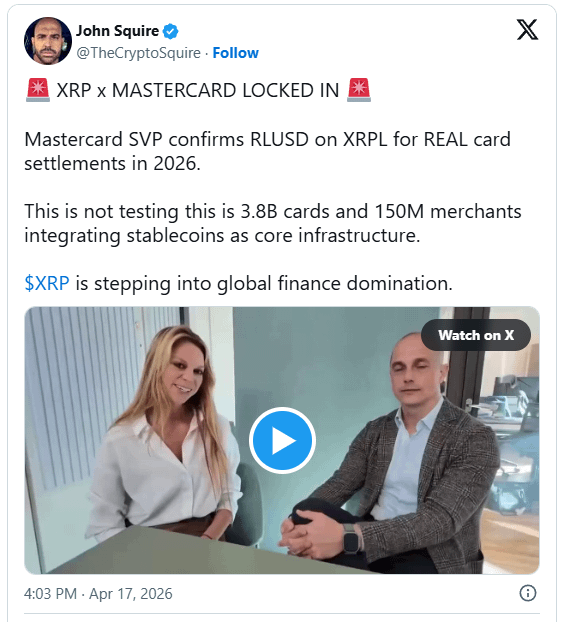
Task: Open John Squire's profile avatar
Action: click(x=48, y=41)
